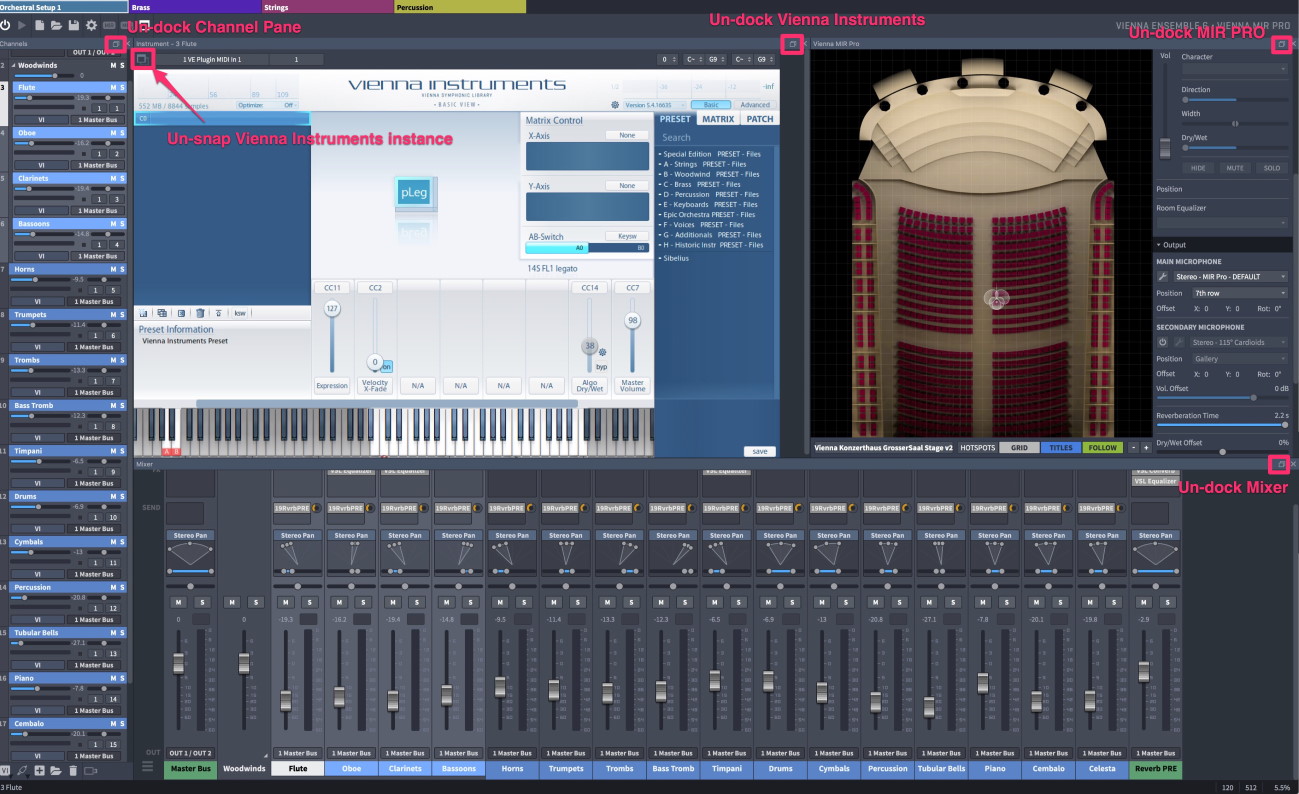1299x794 pixels.
Task: Switch to the Brass instance tab
Action: (196, 7)
